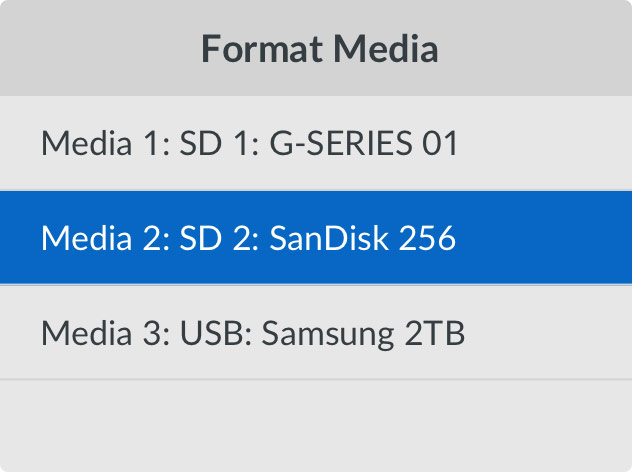Screen dimensions: 632x472
Task: Click the word "Format" in the header
Action: coord(260,49)
